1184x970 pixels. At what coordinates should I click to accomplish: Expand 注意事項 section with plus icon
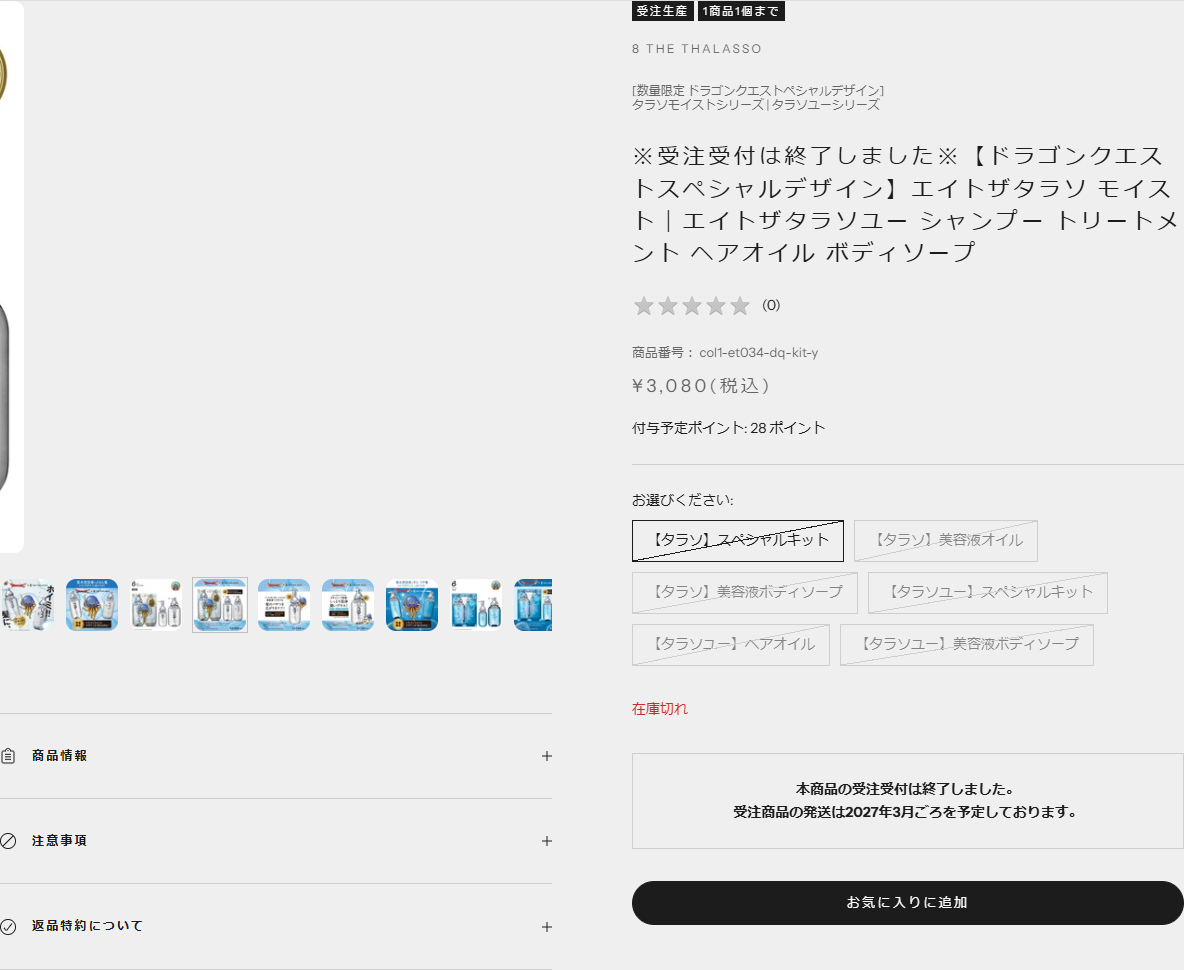[x=547, y=841]
